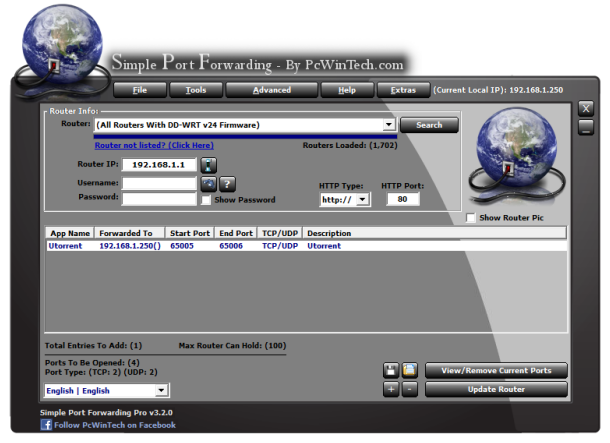Click the icon button next to Router IP
This screenshot has width=610, height=443.
(208, 165)
